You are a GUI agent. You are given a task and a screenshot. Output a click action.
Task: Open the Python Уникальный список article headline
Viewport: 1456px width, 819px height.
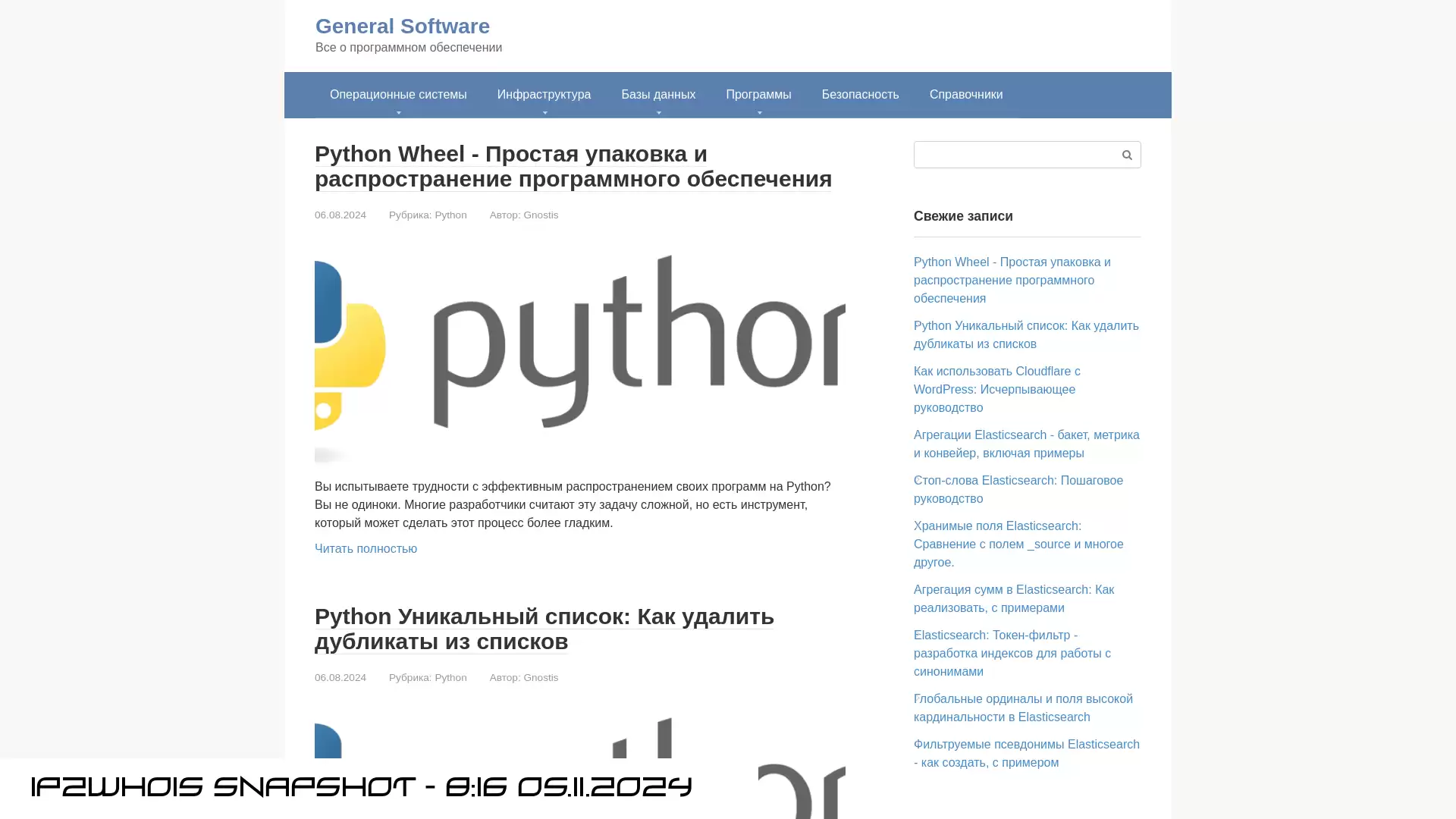coord(544,629)
